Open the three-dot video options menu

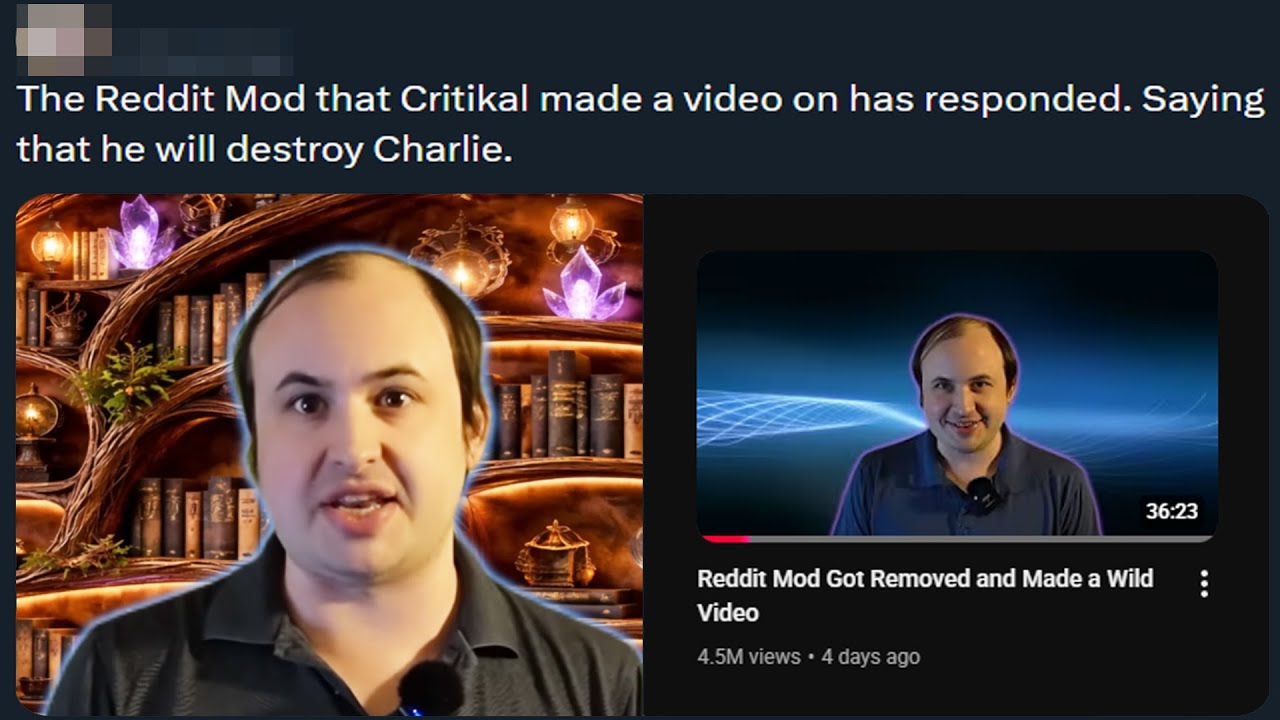point(1204,584)
